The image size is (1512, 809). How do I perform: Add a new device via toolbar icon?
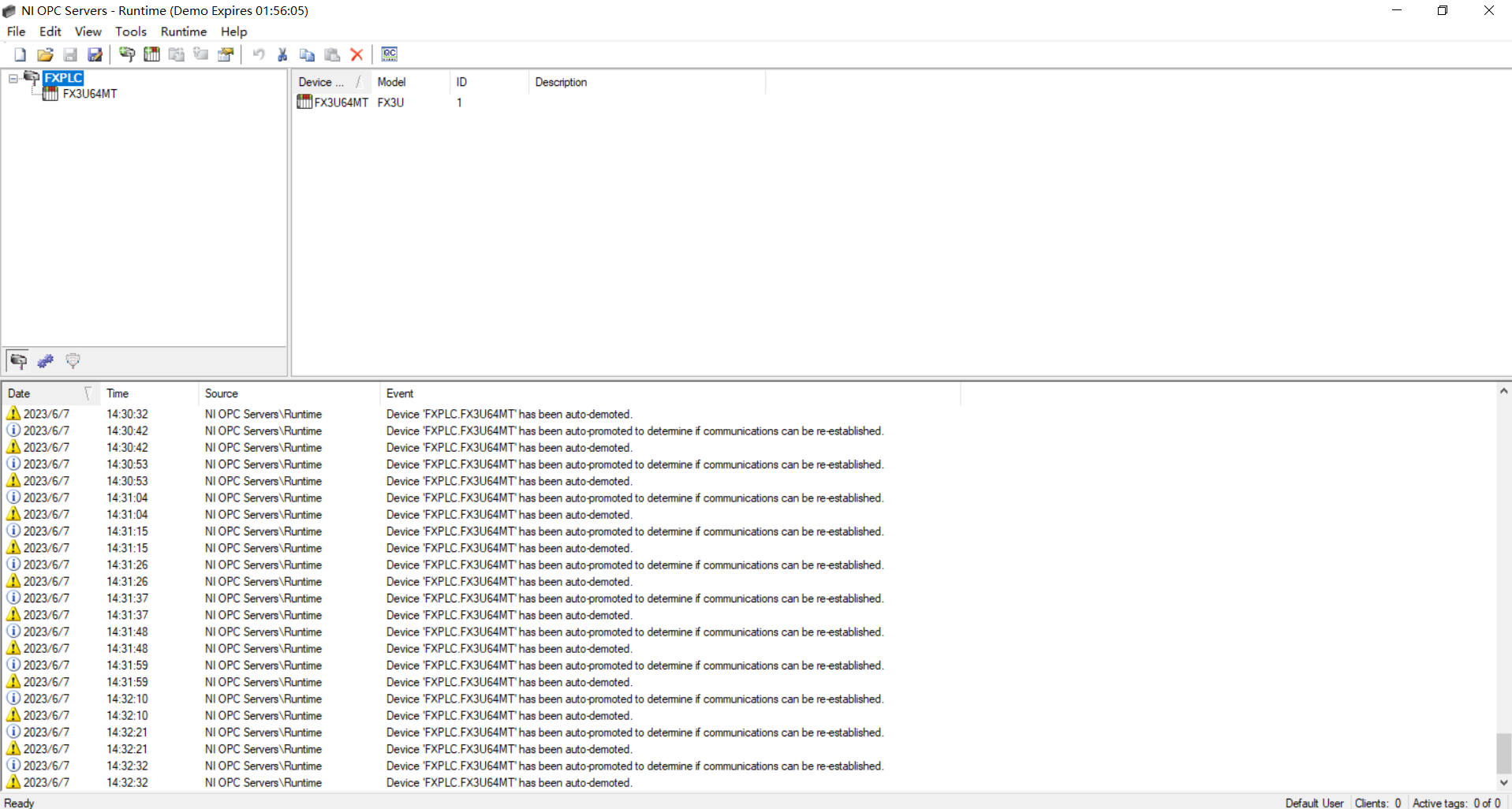[151, 54]
